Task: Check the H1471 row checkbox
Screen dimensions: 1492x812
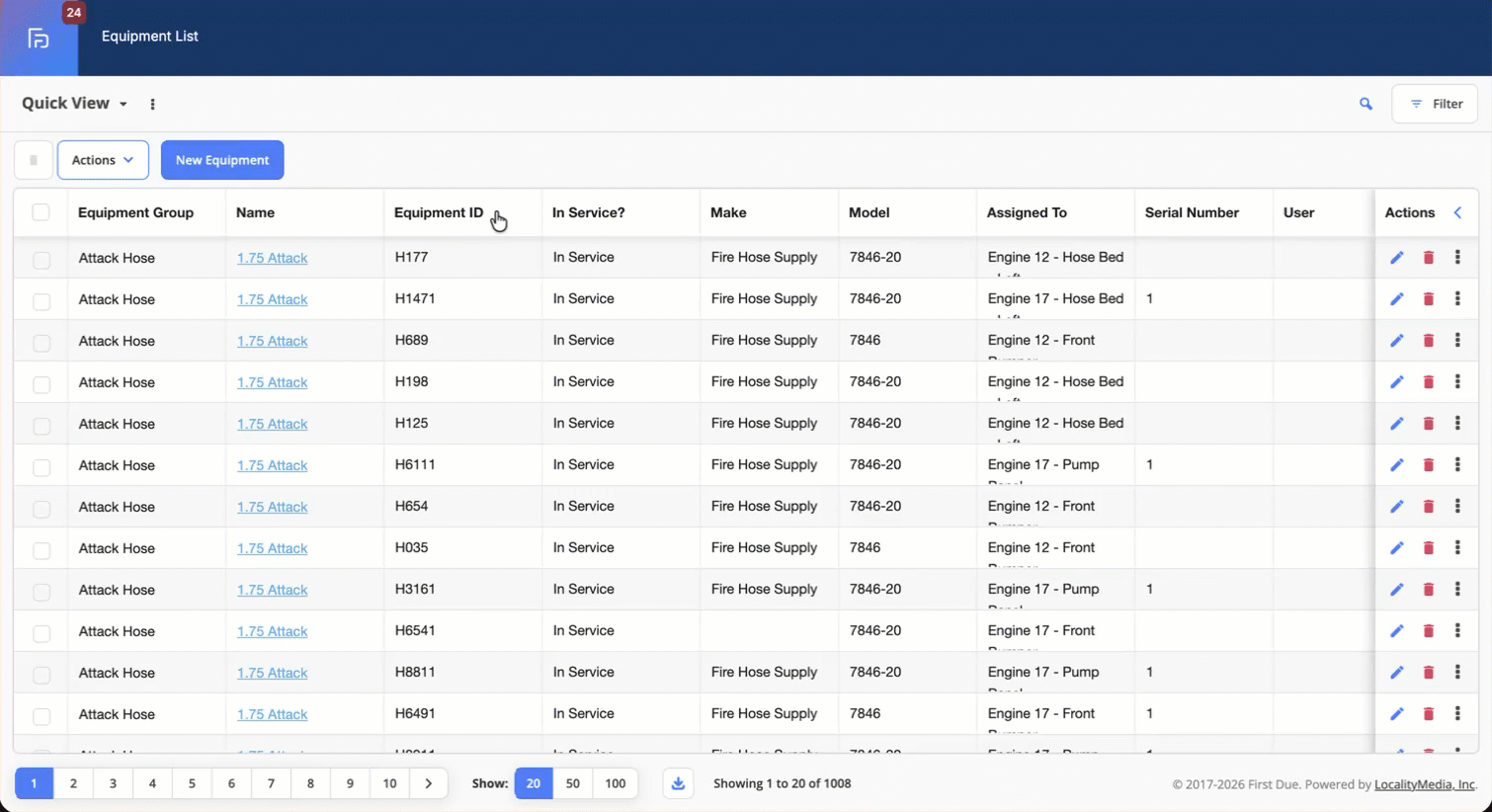Action: 41,301
